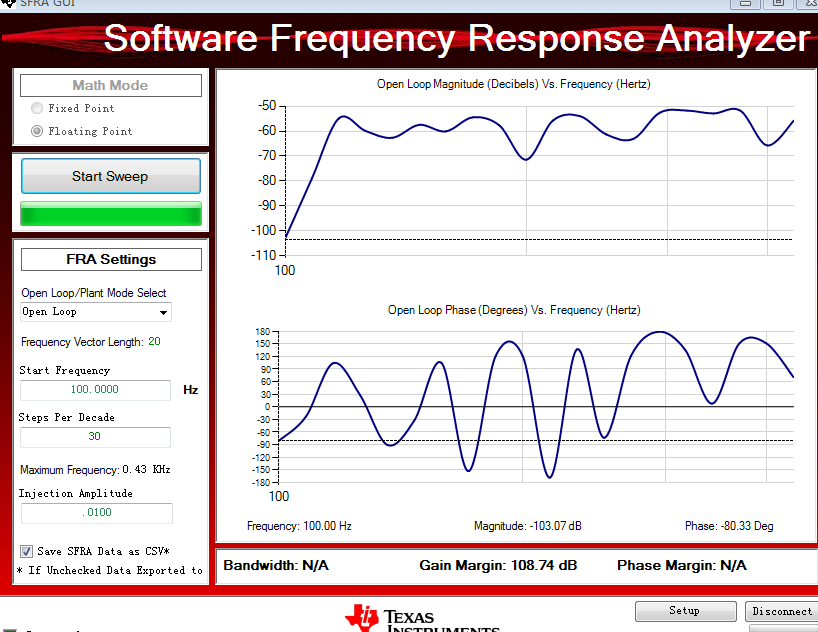Click the SFRA GUI window title icon
The height and width of the screenshot is (632, 818).
tap(8, 3)
